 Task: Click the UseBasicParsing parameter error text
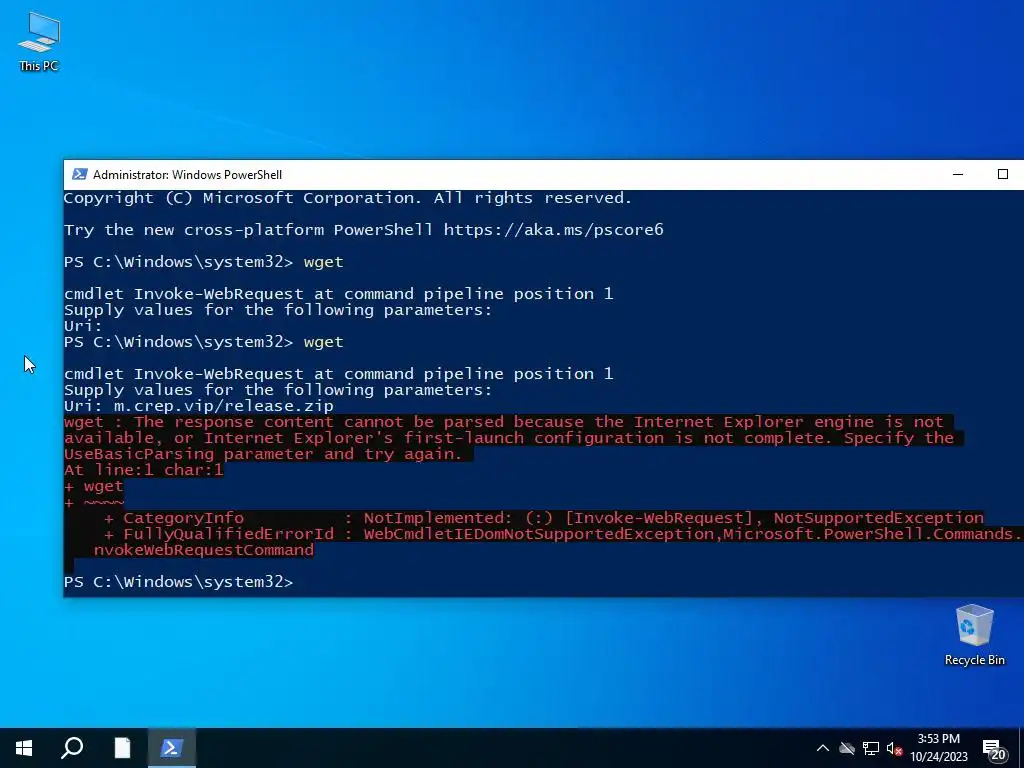click(263, 454)
